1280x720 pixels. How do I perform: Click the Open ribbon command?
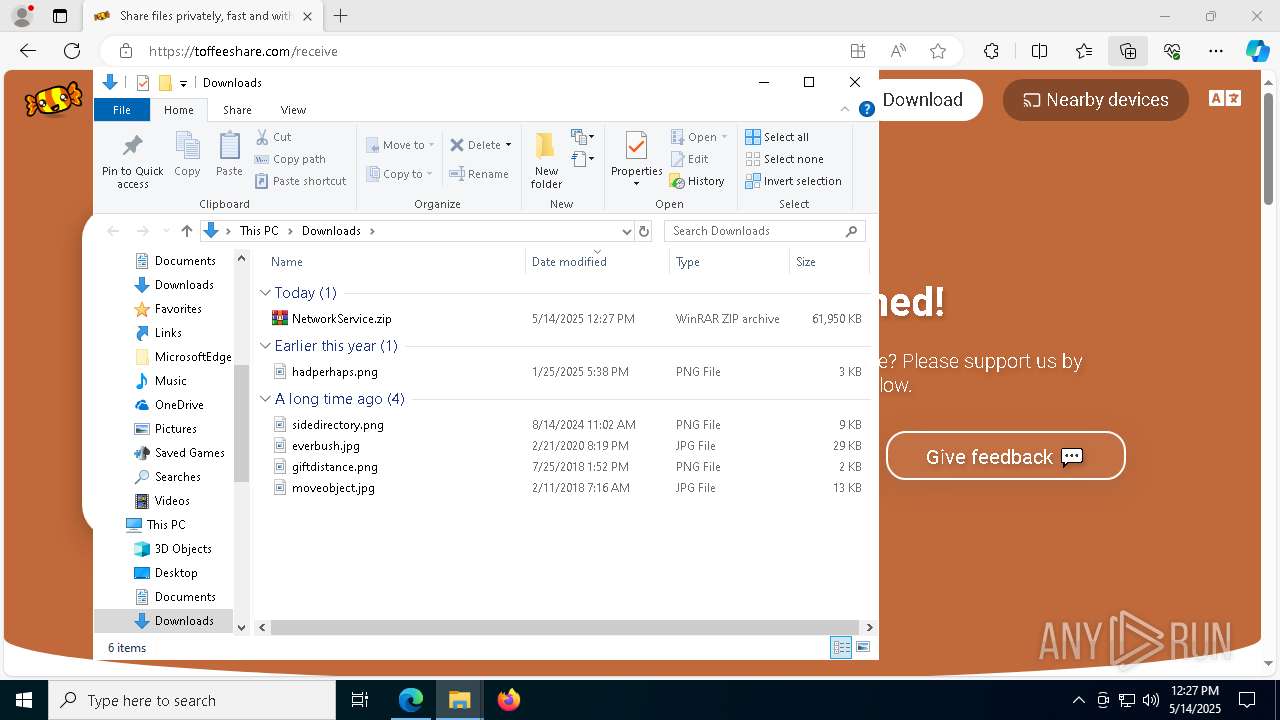click(698, 137)
